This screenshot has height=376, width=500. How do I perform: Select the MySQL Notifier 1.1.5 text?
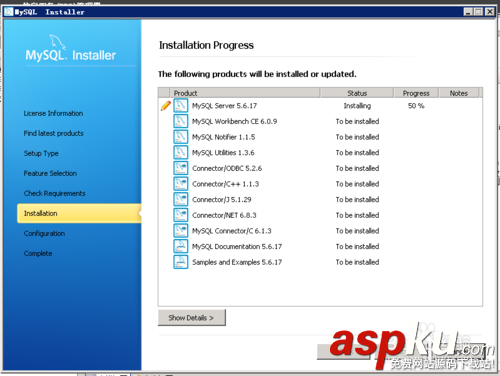pyautogui.click(x=223, y=137)
